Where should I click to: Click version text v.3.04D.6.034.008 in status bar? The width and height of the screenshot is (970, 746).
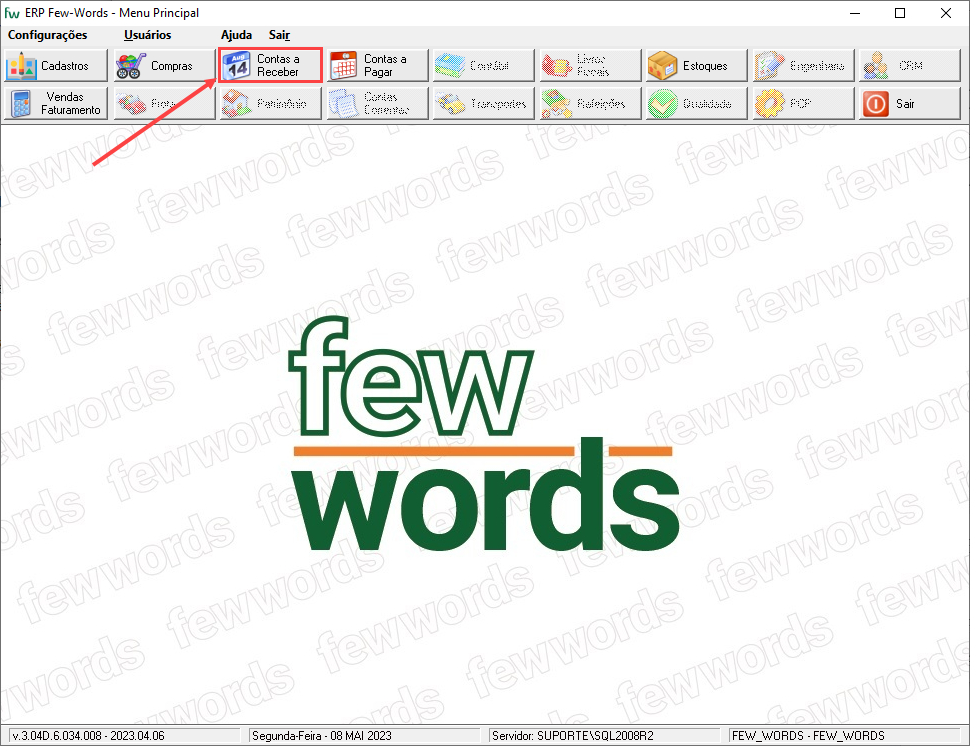pyautogui.click(x=88, y=735)
